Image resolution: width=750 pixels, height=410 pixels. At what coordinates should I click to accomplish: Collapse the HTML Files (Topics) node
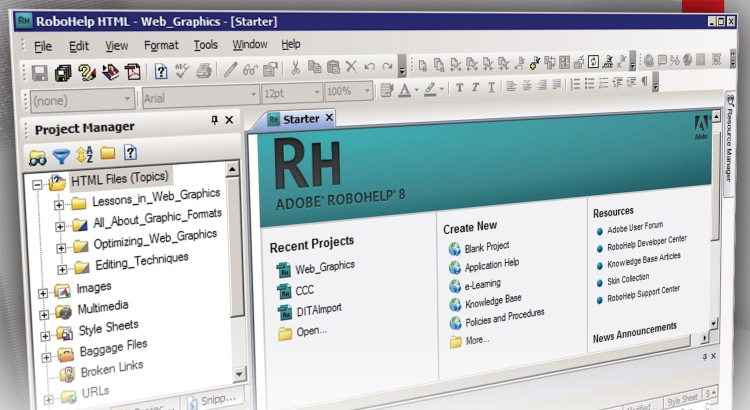click(x=37, y=184)
